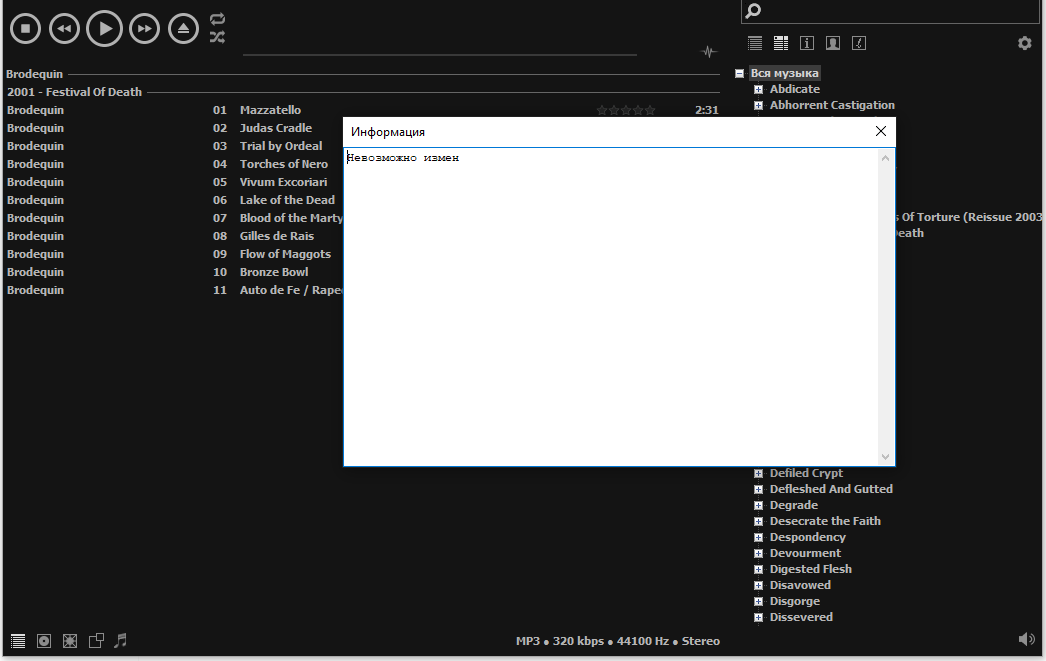Expand the Abdicate artist node

[x=759, y=90]
